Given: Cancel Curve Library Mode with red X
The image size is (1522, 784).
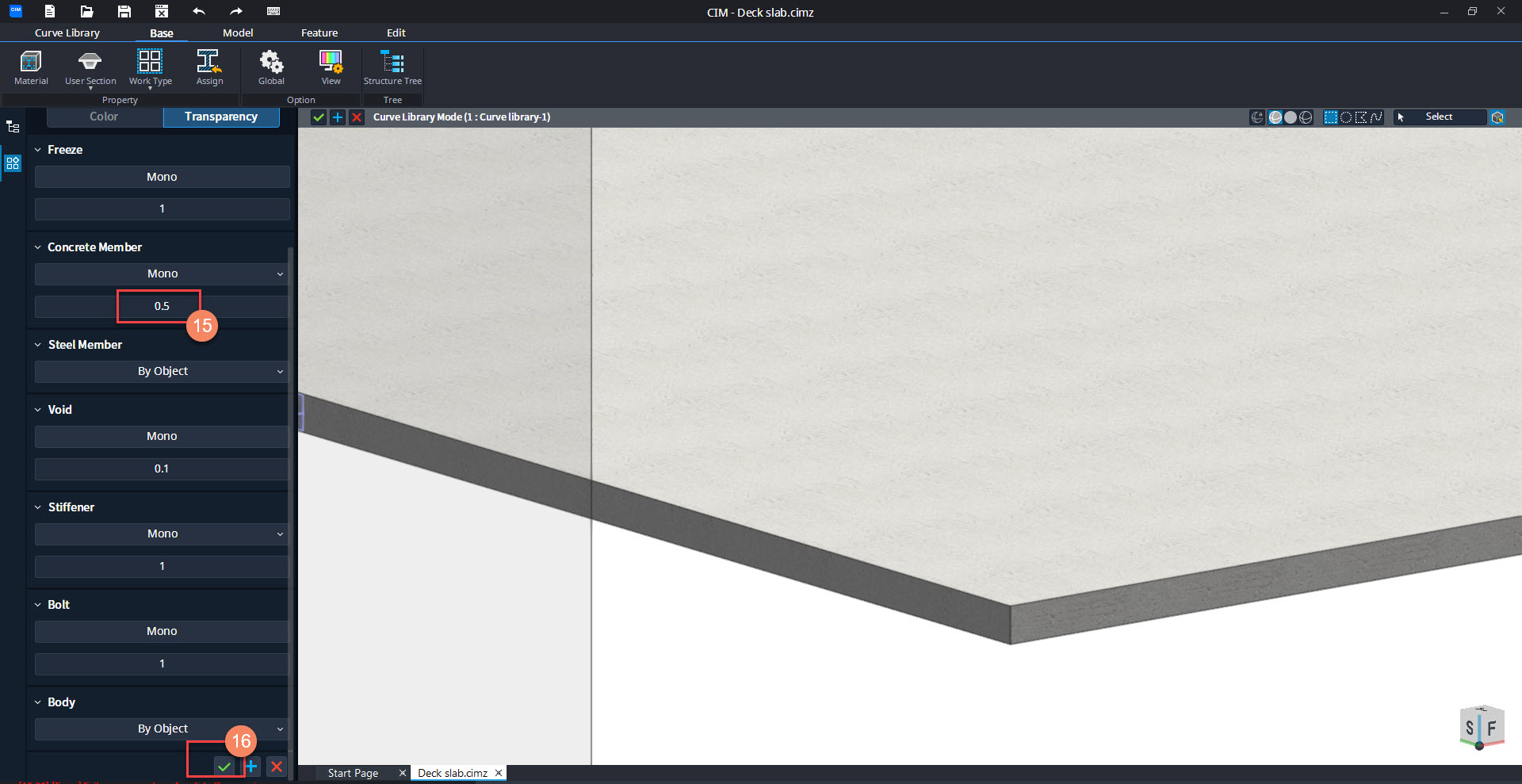Looking at the screenshot, I should tap(357, 117).
